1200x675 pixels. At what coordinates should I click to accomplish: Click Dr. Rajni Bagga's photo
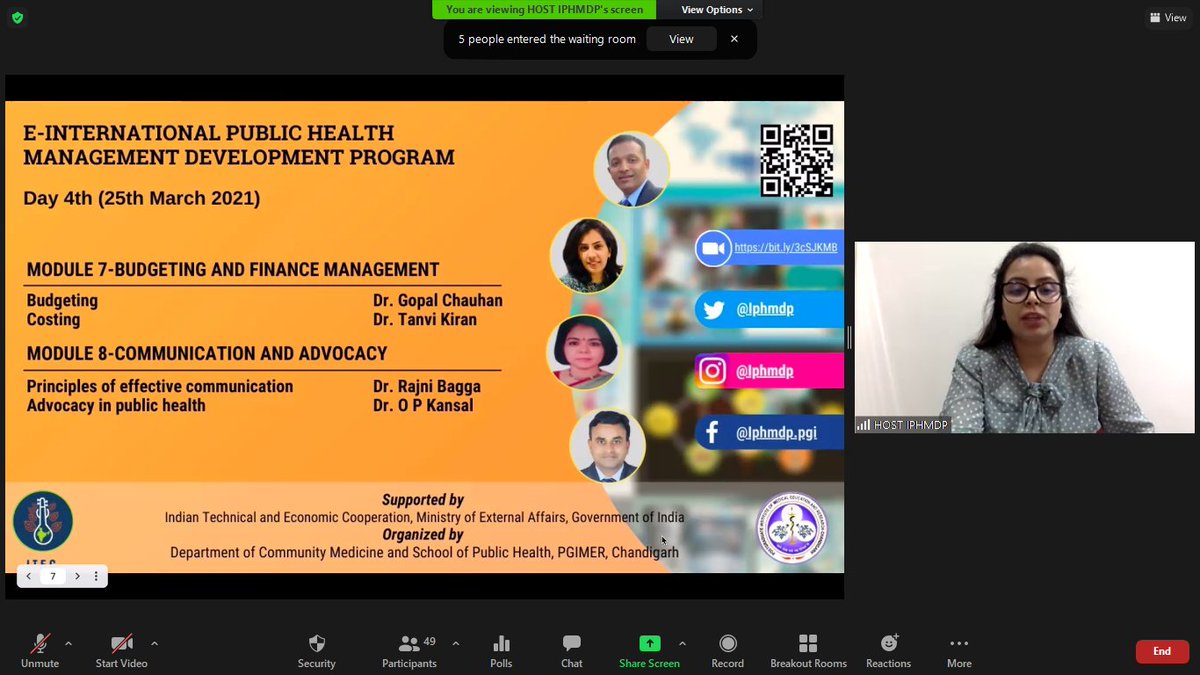584,353
